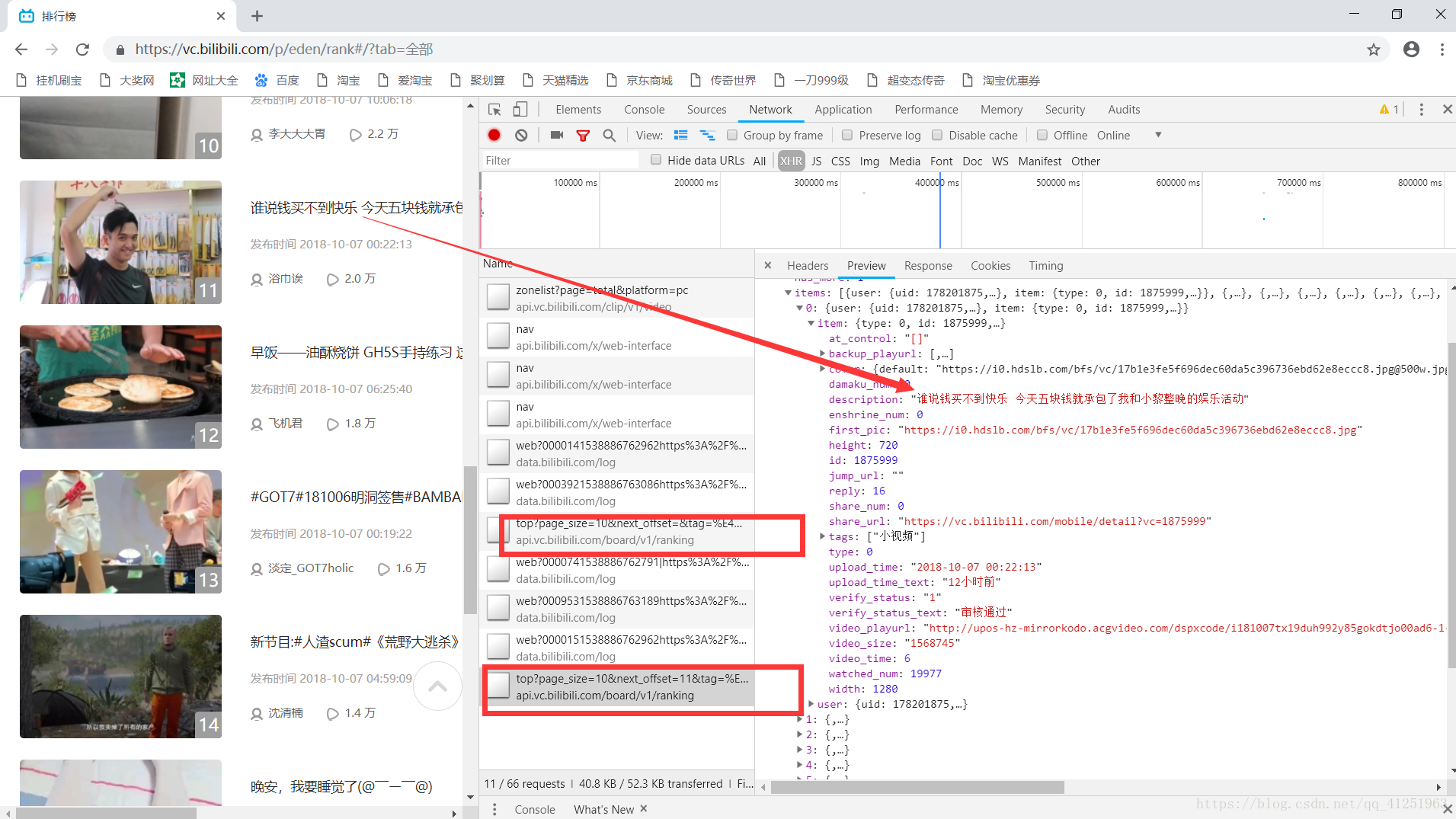
Task: Toggle device toolbar icon in DevTools
Action: [x=520, y=110]
